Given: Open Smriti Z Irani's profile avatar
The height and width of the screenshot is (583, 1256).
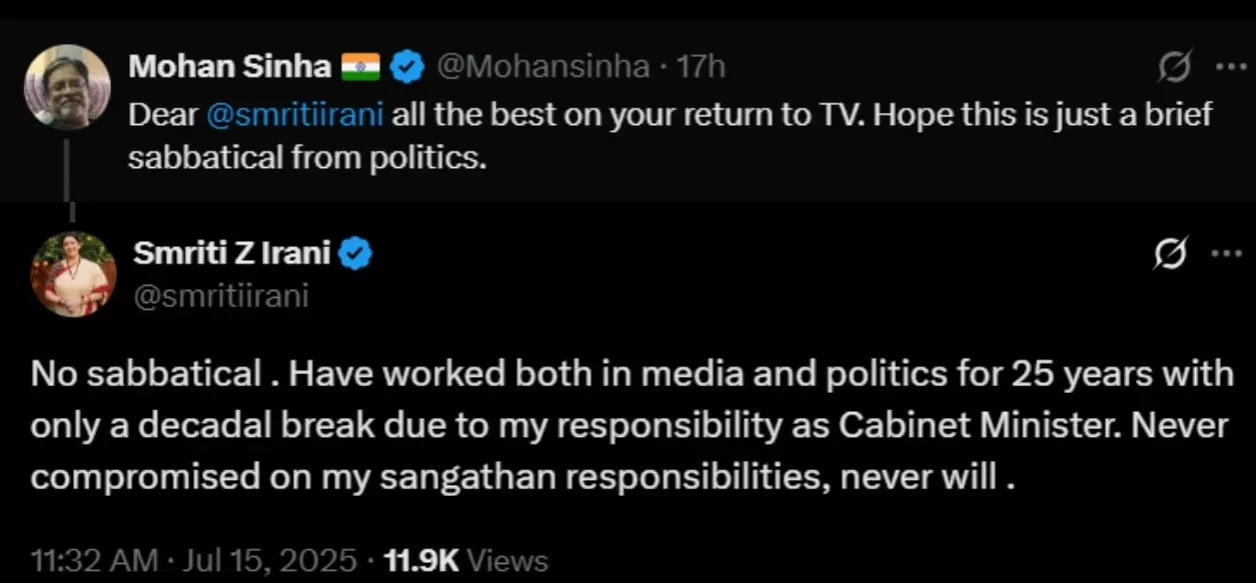Looking at the screenshot, I should [73, 274].
